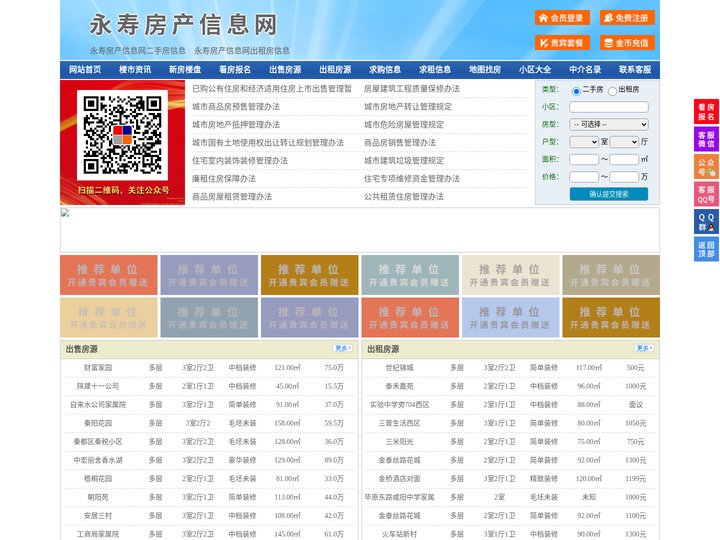Open the 自来水公司家属院 sale listing

pyautogui.click(x=98, y=405)
